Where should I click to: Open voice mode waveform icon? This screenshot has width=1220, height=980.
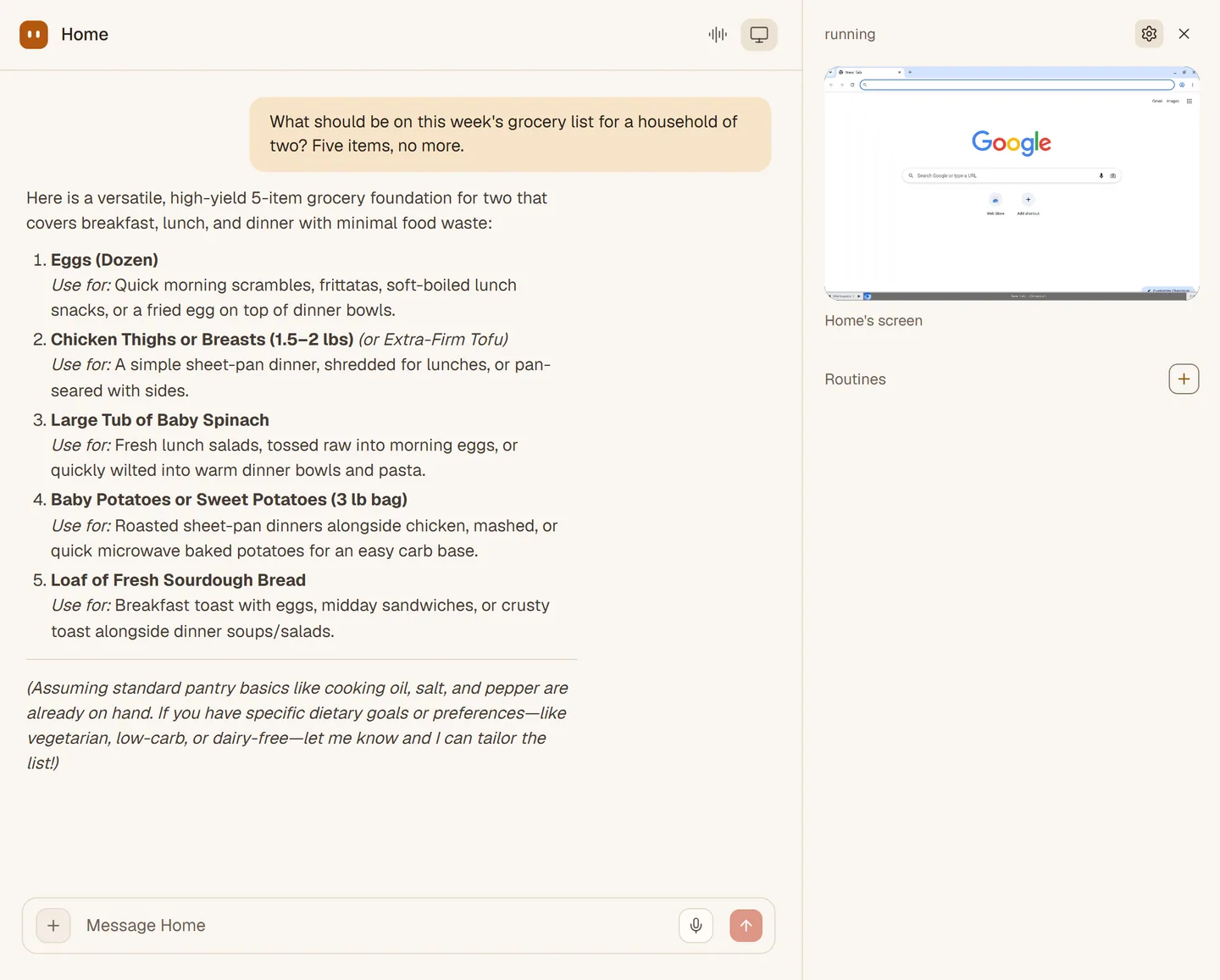(x=718, y=35)
